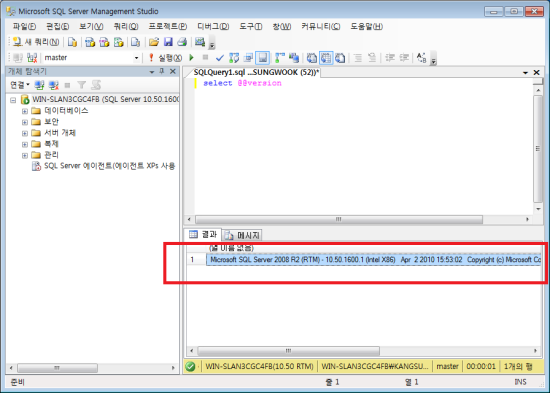Open the SQL editor toolbar options arrow
Viewport: 550px width, 393px height.
tap(434, 59)
